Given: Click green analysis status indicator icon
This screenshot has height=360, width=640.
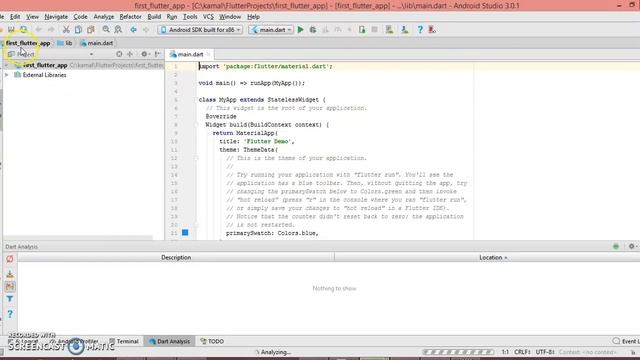Looking at the screenshot, I should (x=616, y=246).
